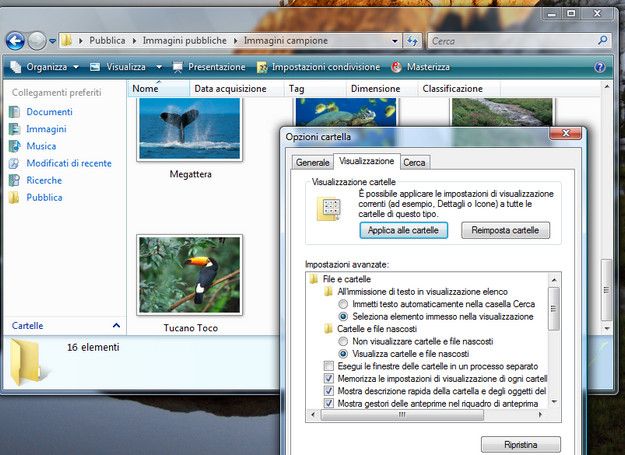
Task: Switch to the Generale tab
Action: pos(312,163)
